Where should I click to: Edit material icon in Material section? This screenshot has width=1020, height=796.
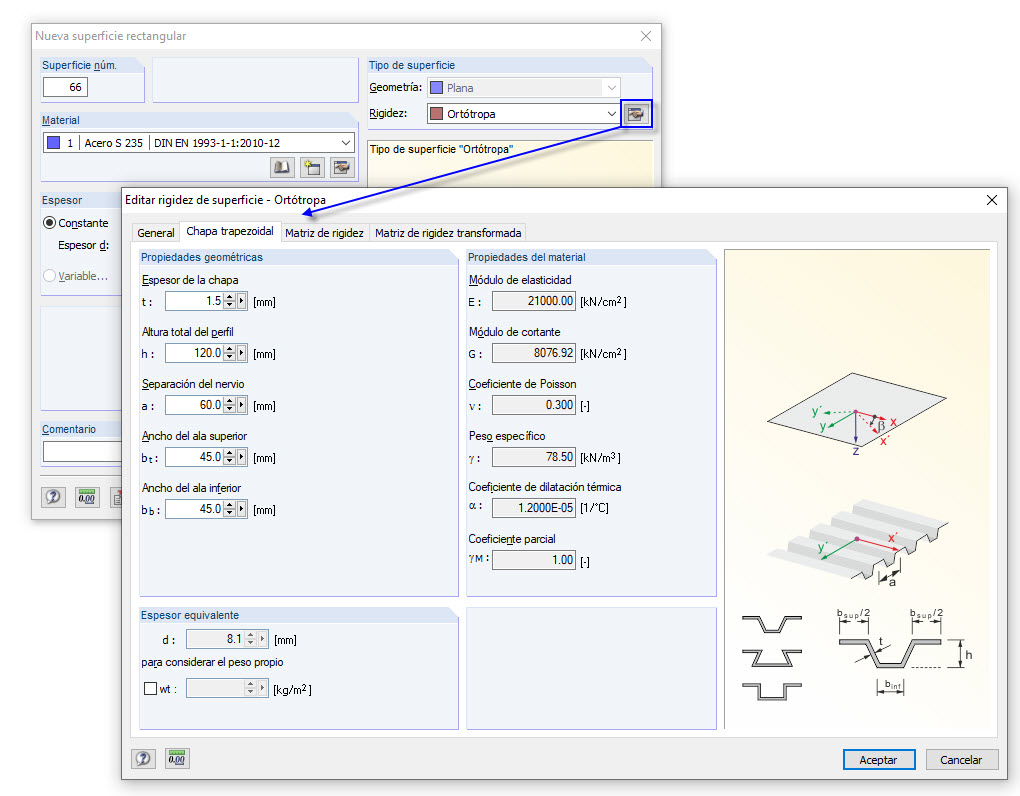pyautogui.click(x=342, y=168)
